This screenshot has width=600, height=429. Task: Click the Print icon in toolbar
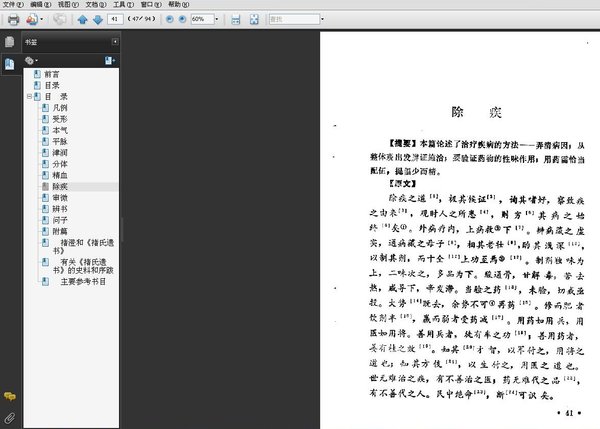click(13, 19)
